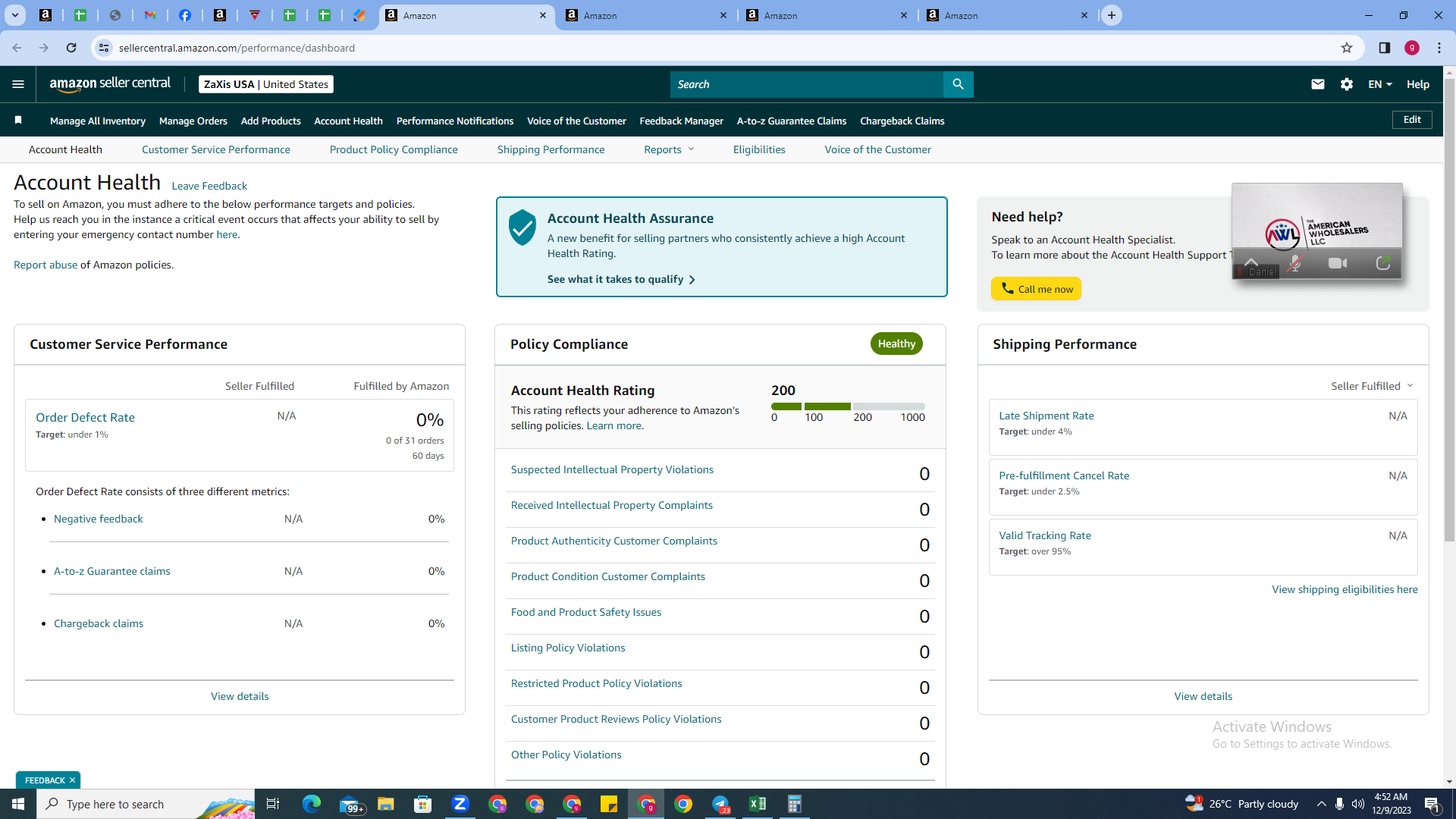This screenshot has height=819, width=1456.
Task: Switch to Customer Service Performance tab
Action: tap(216, 149)
